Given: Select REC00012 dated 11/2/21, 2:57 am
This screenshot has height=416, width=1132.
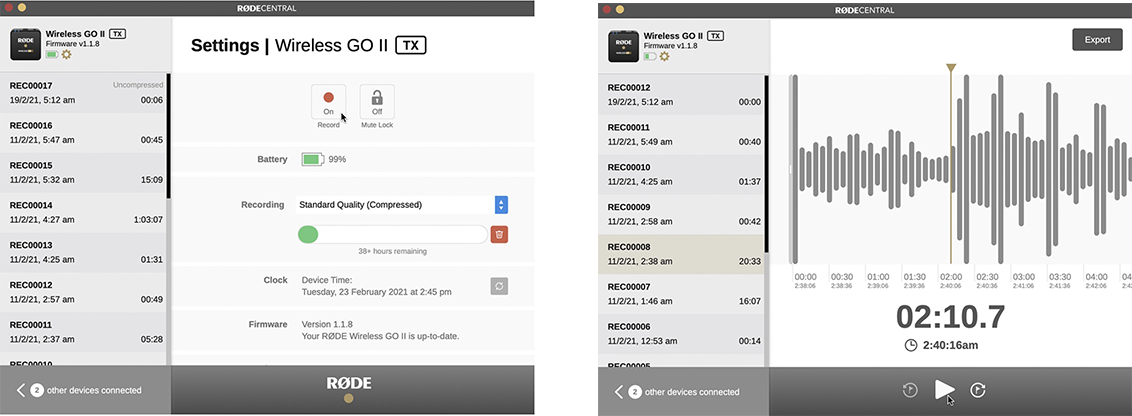Looking at the screenshot, I should pos(84,292).
